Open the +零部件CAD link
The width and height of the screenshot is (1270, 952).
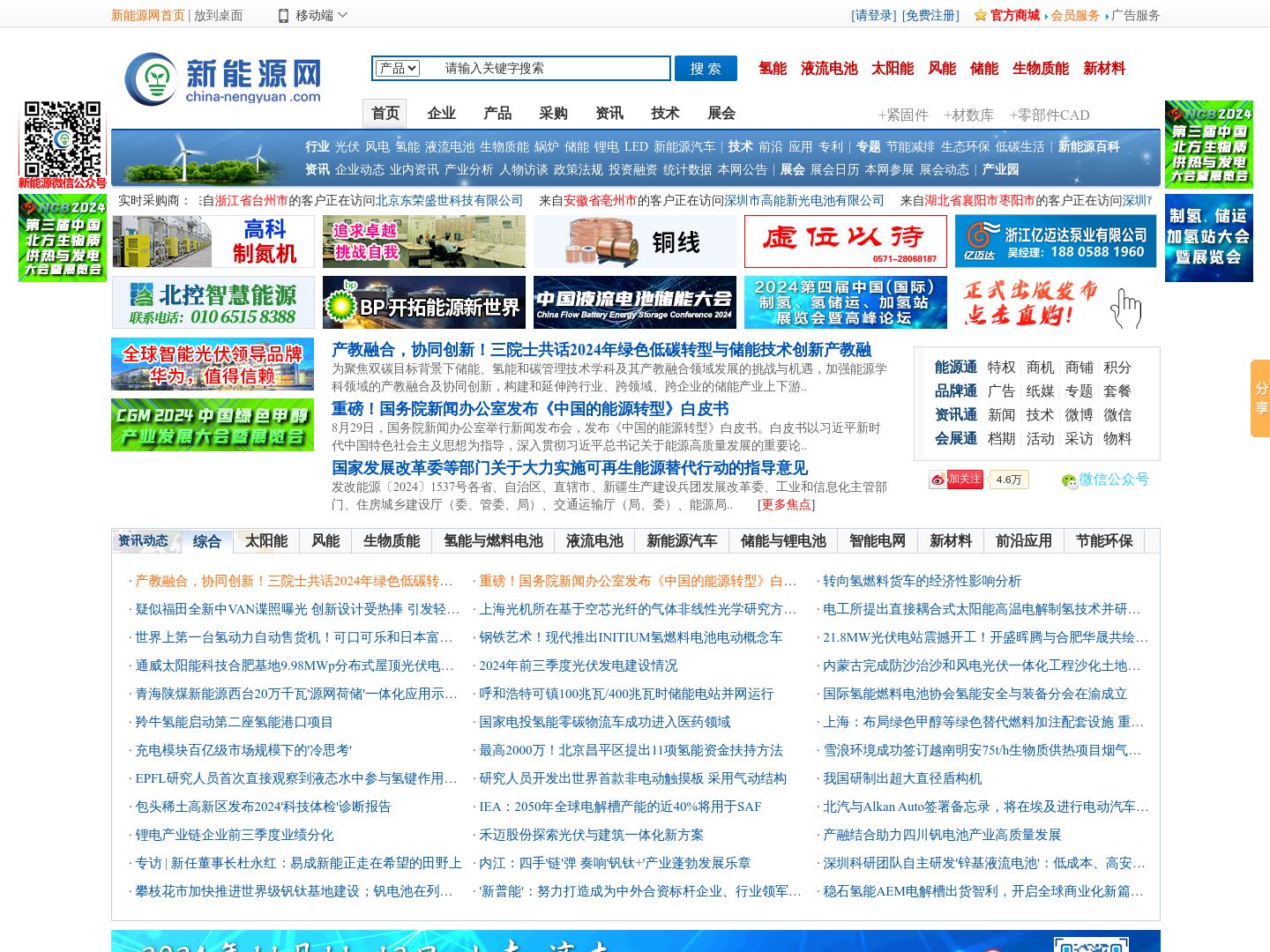coord(1050,115)
